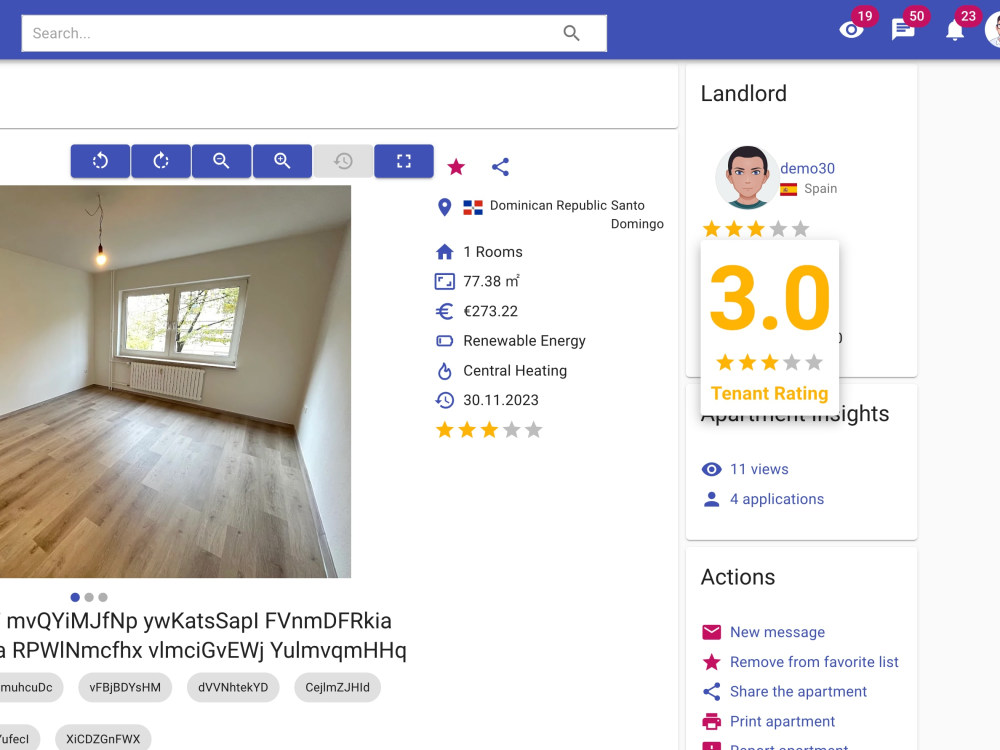This screenshot has height=750, width=1000.
Task: Open landlord demo30 profile link
Action: (x=807, y=168)
